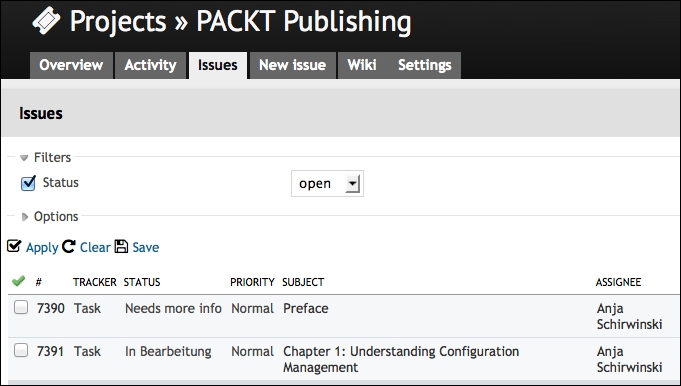Collapse the Filters section triangle
The image size is (681, 386).
click(24, 158)
